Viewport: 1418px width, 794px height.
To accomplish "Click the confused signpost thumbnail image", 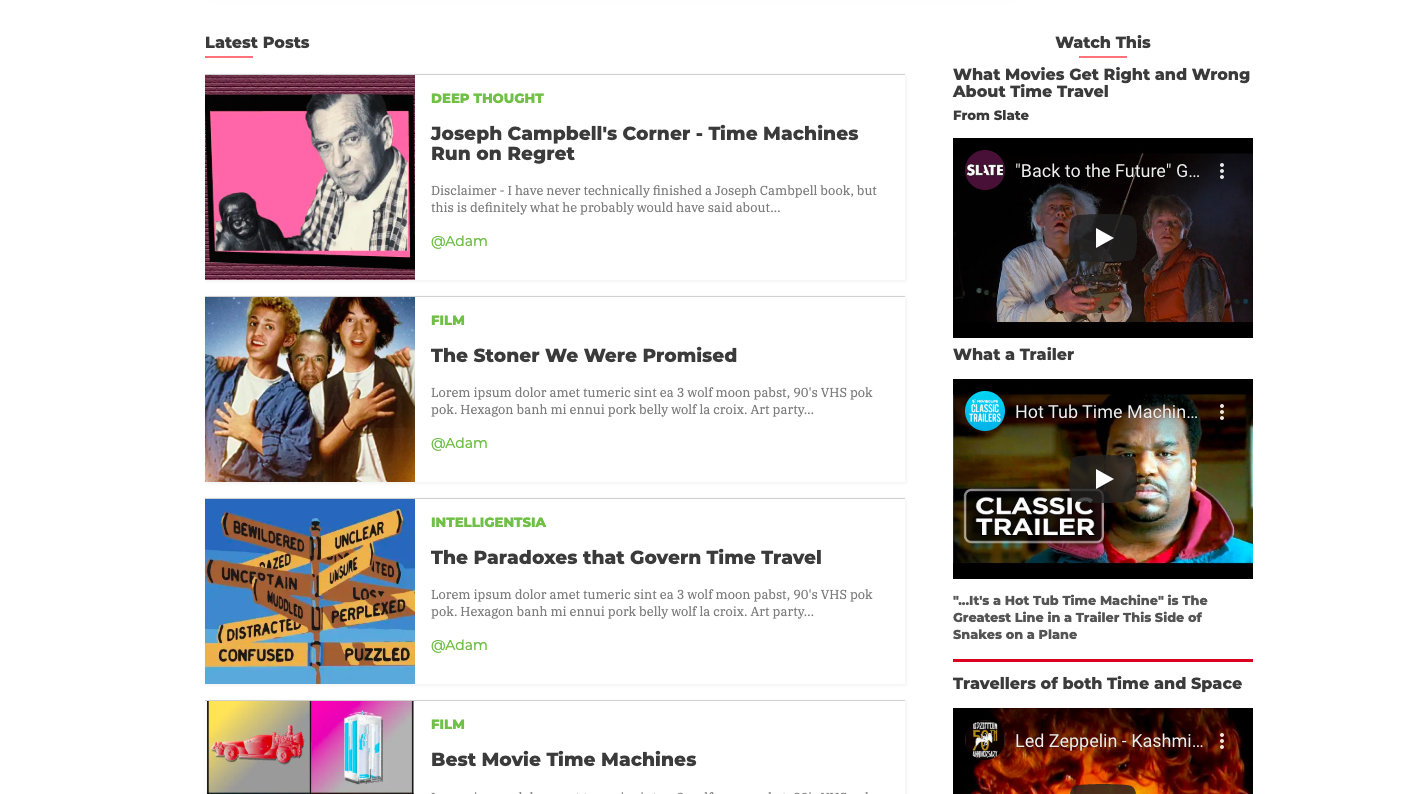I will tap(310, 591).
